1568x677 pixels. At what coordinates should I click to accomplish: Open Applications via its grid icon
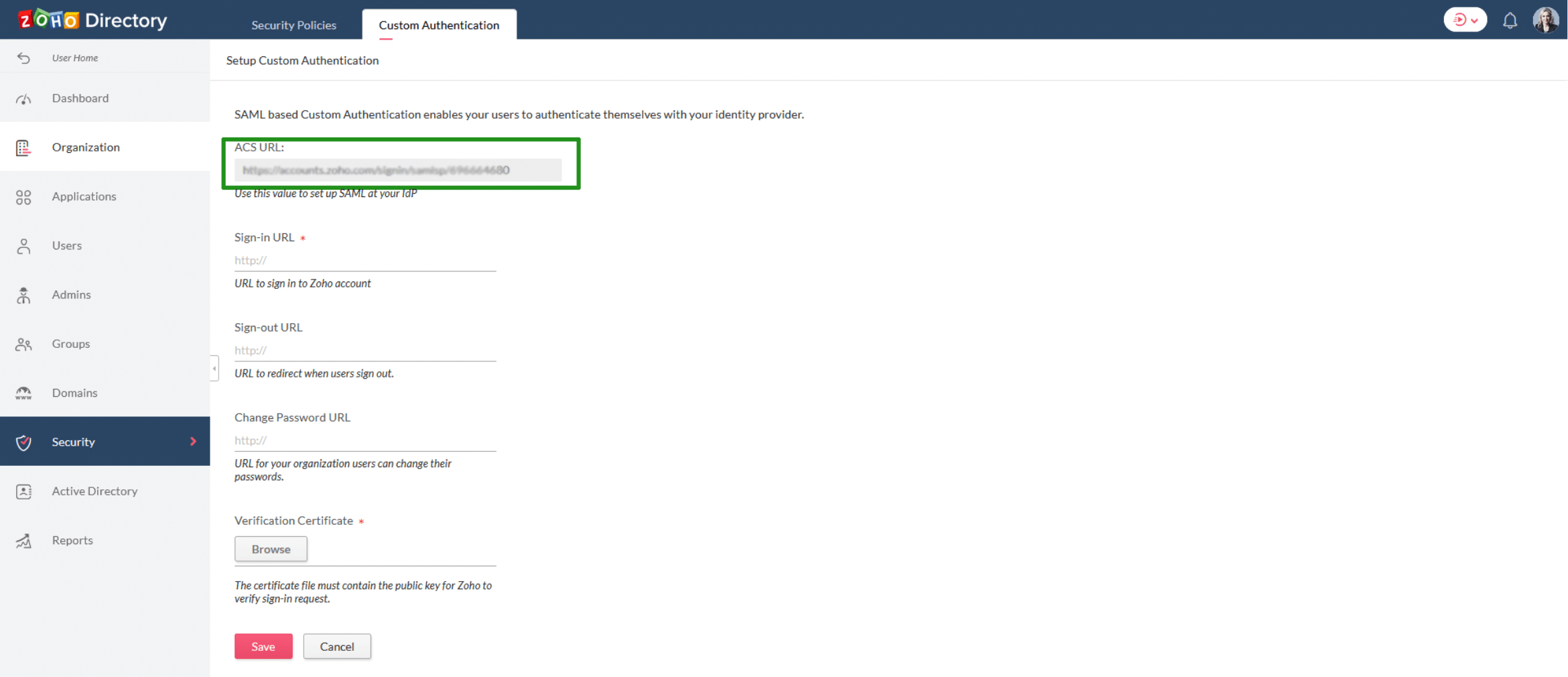pyautogui.click(x=23, y=196)
